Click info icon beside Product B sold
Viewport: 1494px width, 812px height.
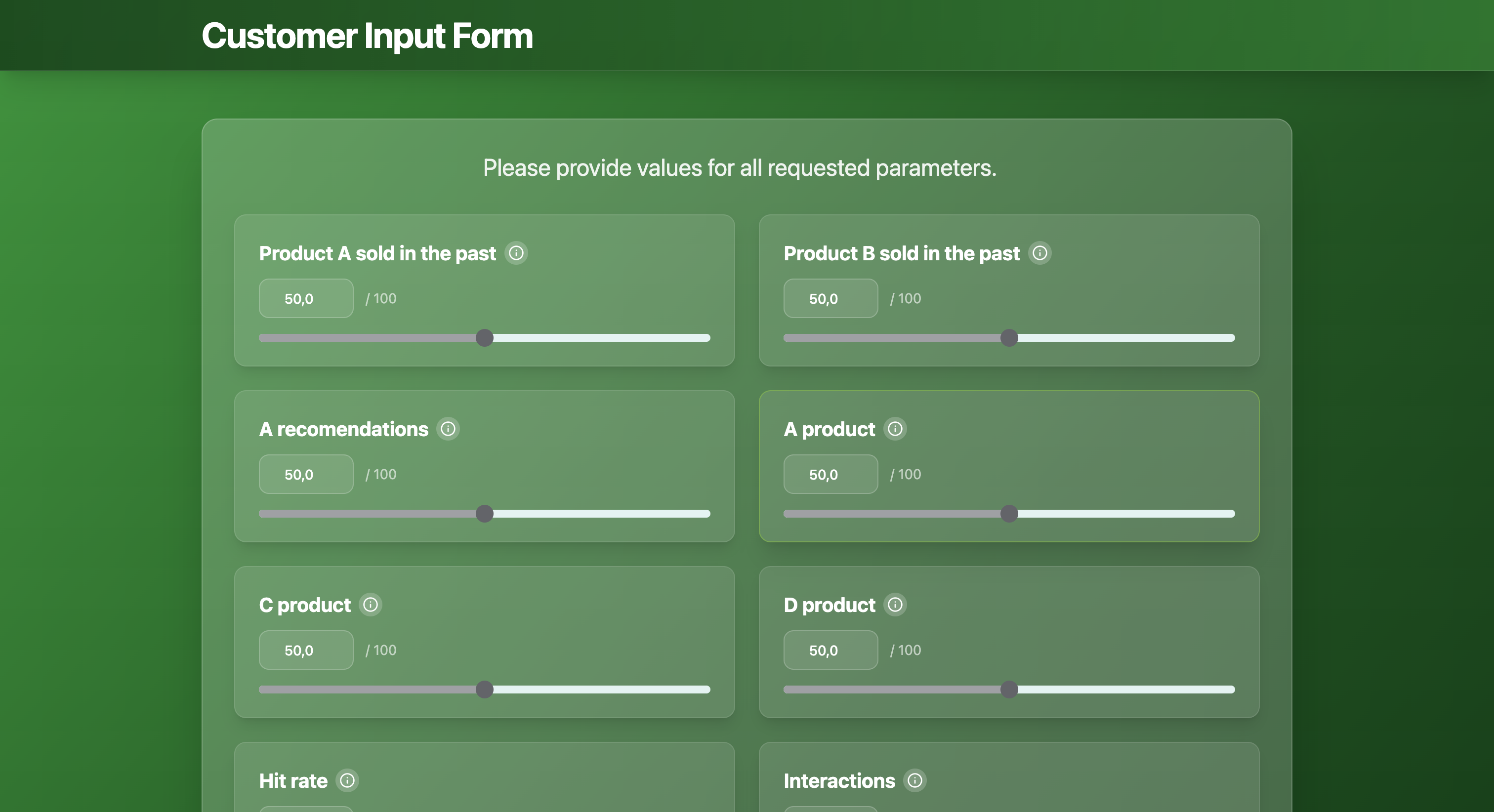pos(1039,253)
